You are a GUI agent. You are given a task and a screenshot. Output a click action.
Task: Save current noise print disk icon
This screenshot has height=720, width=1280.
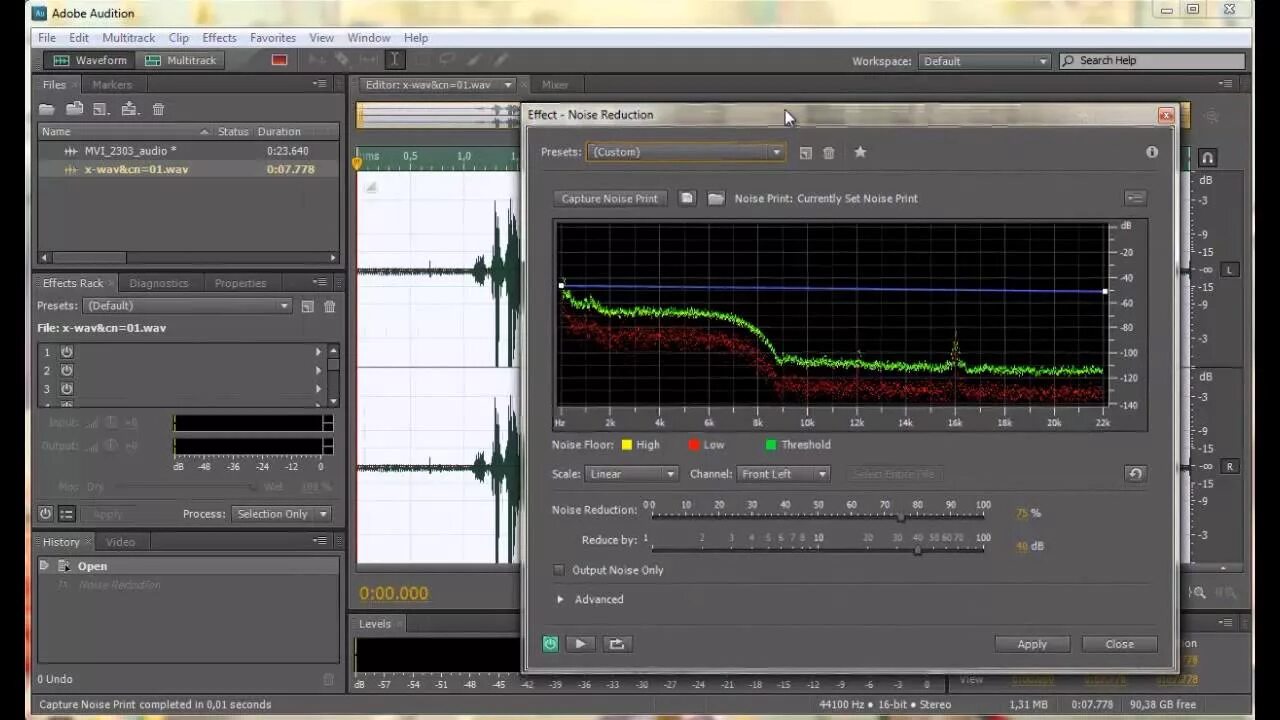[x=687, y=198]
